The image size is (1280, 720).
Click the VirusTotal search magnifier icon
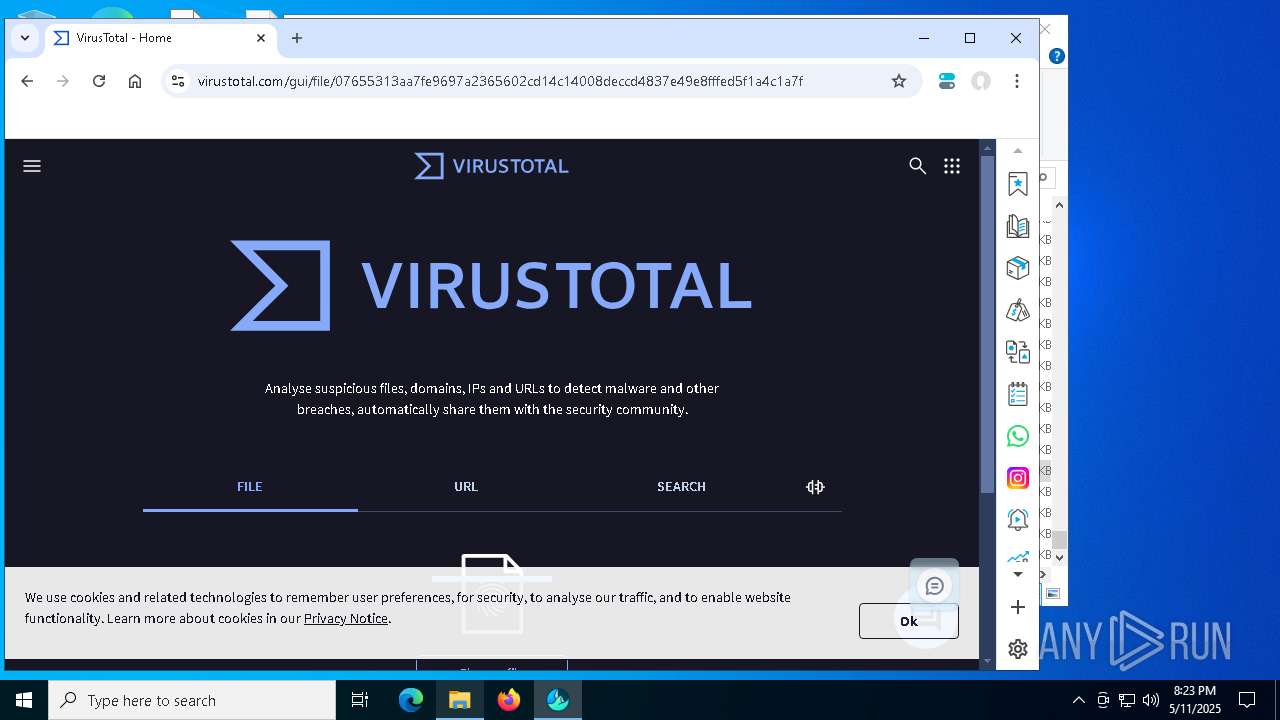(917, 166)
